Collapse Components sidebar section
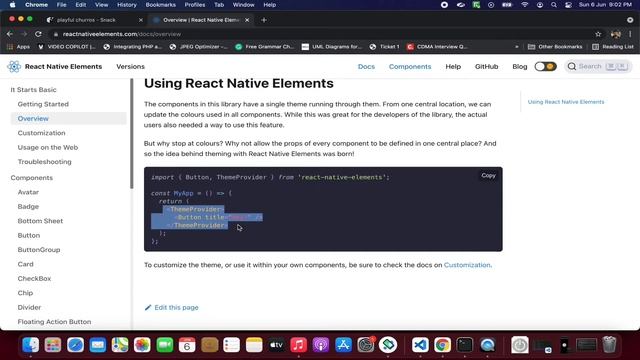 [32, 178]
